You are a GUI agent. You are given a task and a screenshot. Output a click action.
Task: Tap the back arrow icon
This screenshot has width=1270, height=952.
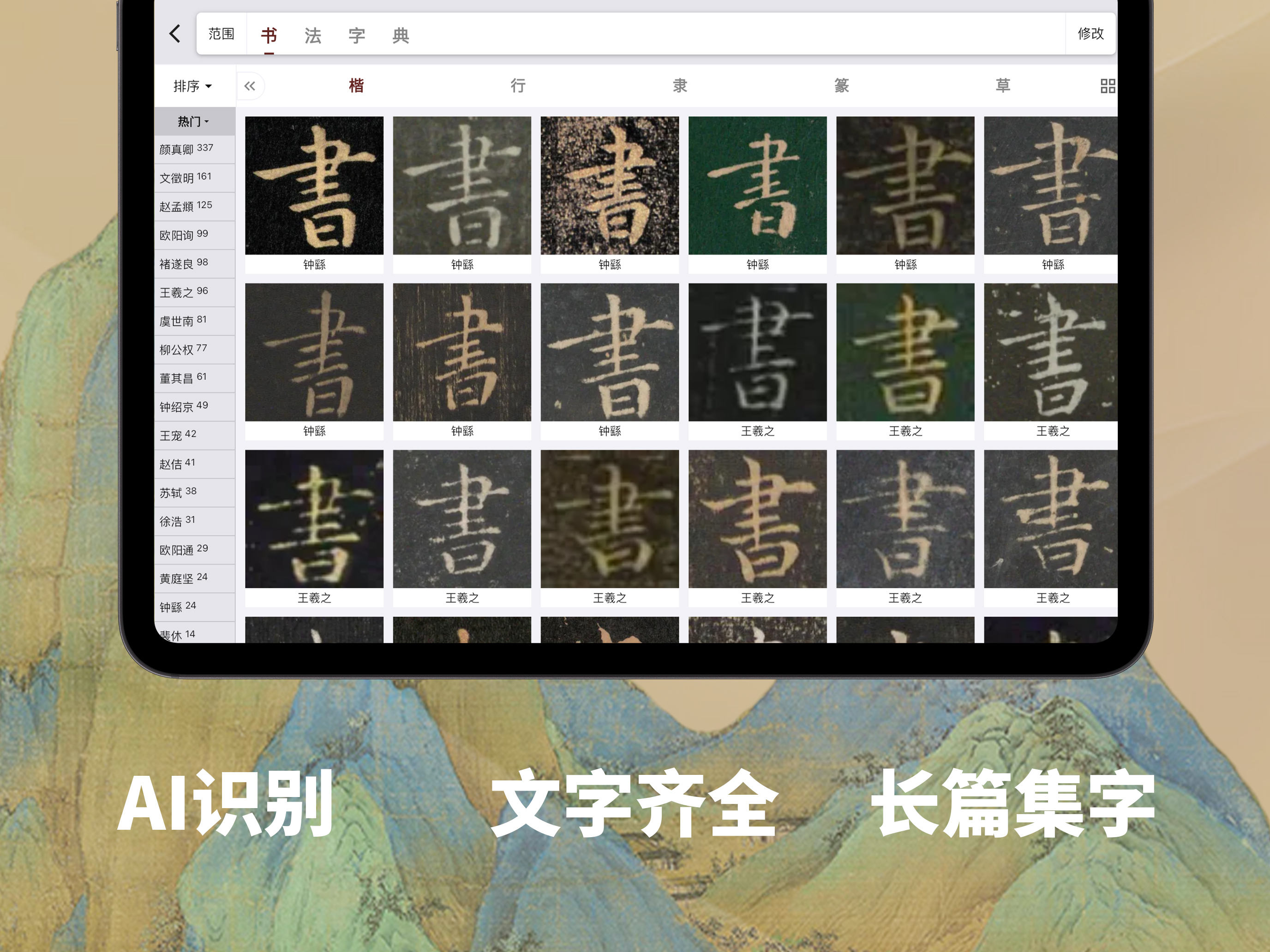175,34
